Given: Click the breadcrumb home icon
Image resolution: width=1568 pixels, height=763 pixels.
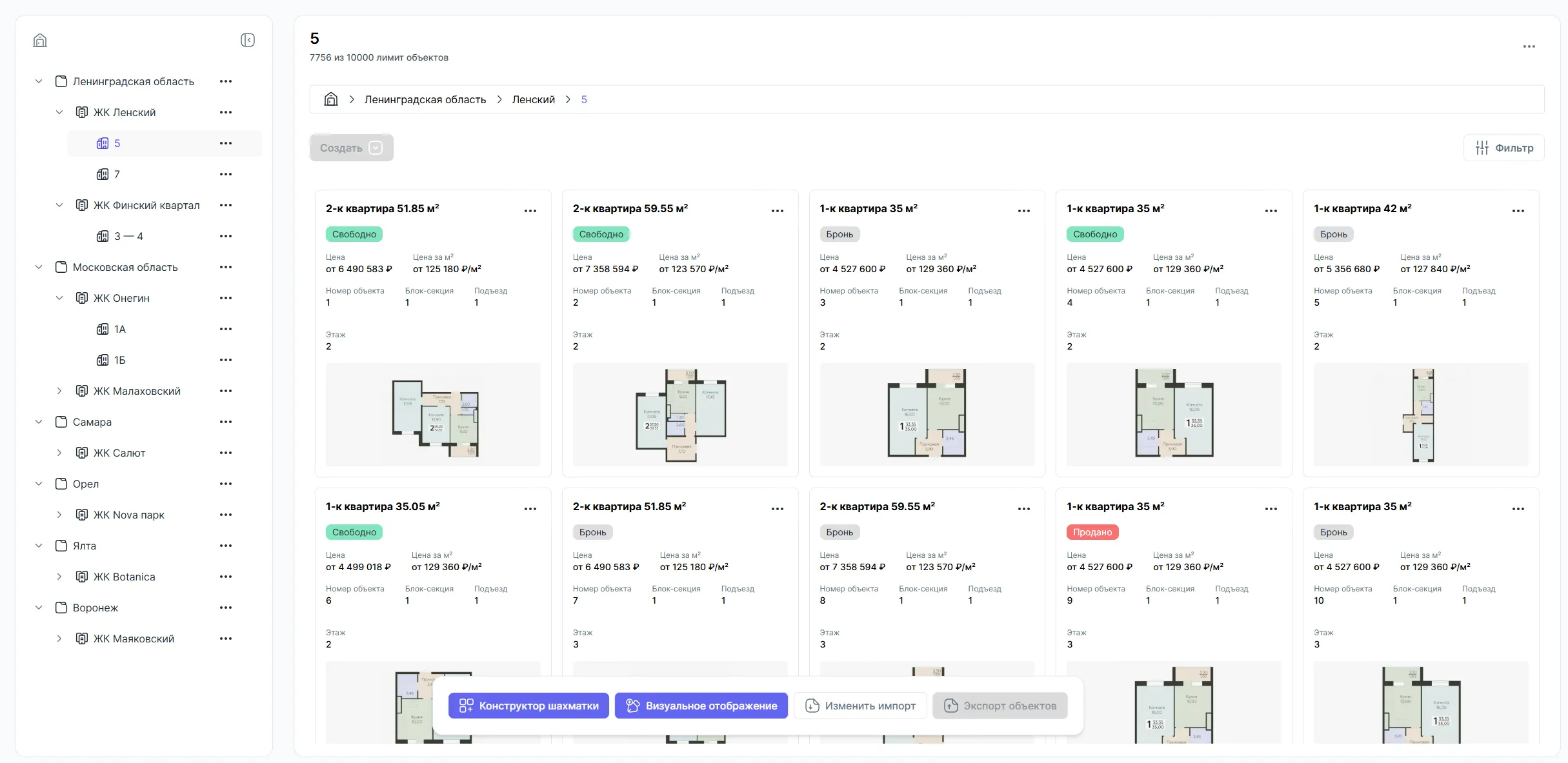Looking at the screenshot, I should [x=331, y=99].
